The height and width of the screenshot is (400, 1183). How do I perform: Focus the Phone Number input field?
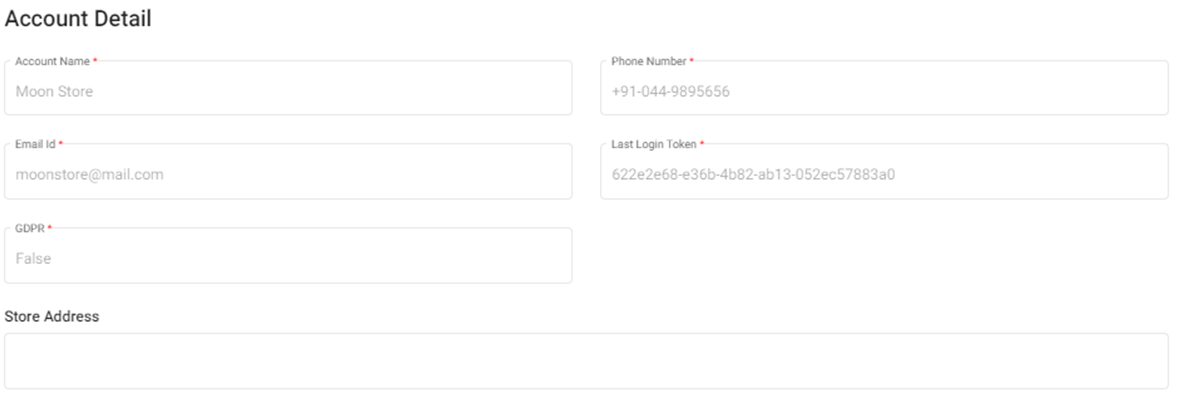(x=884, y=91)
